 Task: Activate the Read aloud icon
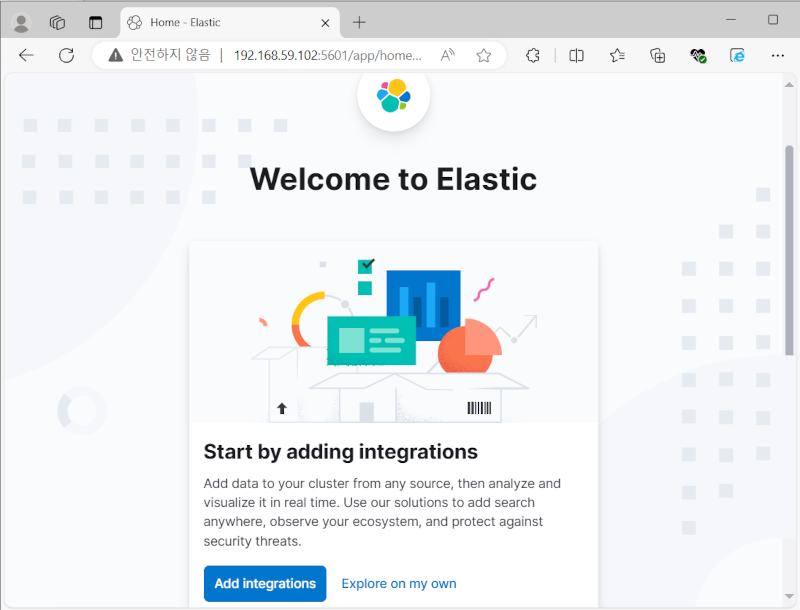[x=447, y=55]
